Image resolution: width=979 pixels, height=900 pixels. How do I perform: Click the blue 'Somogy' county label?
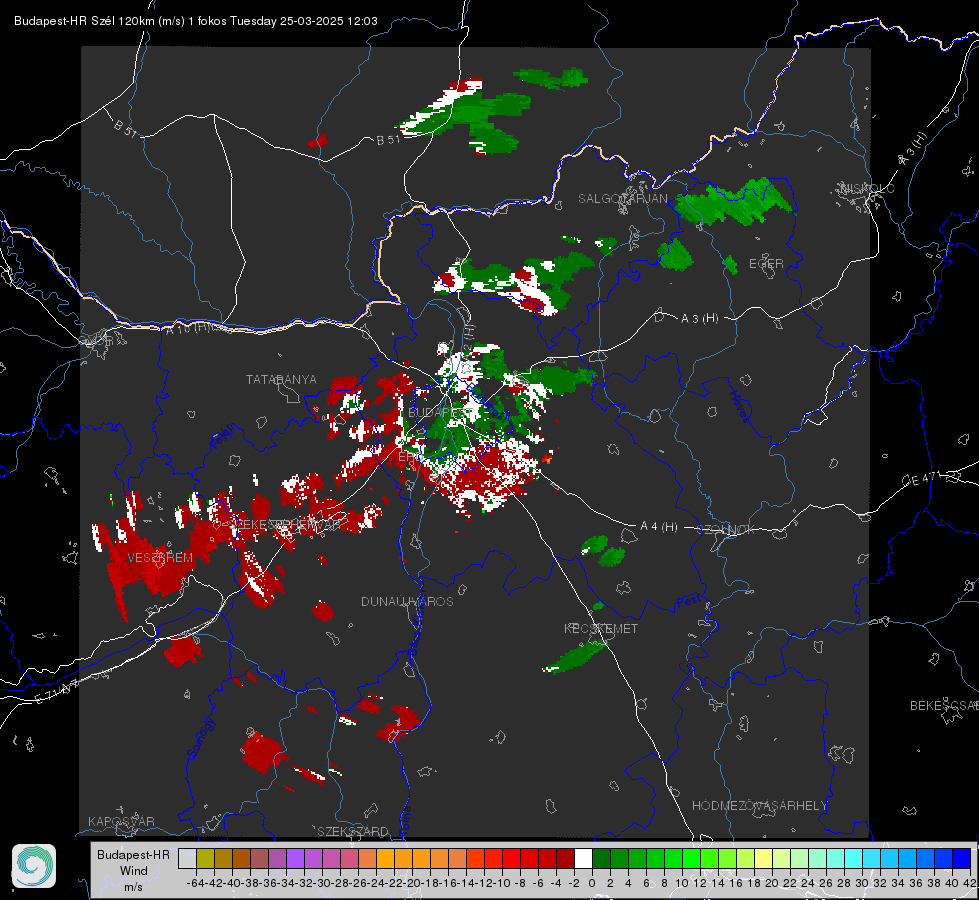pos(202,738)
